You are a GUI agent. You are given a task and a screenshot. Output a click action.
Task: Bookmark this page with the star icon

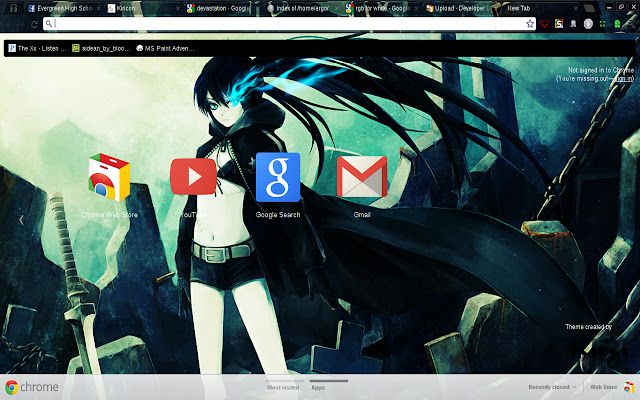(x=530, y=24)
